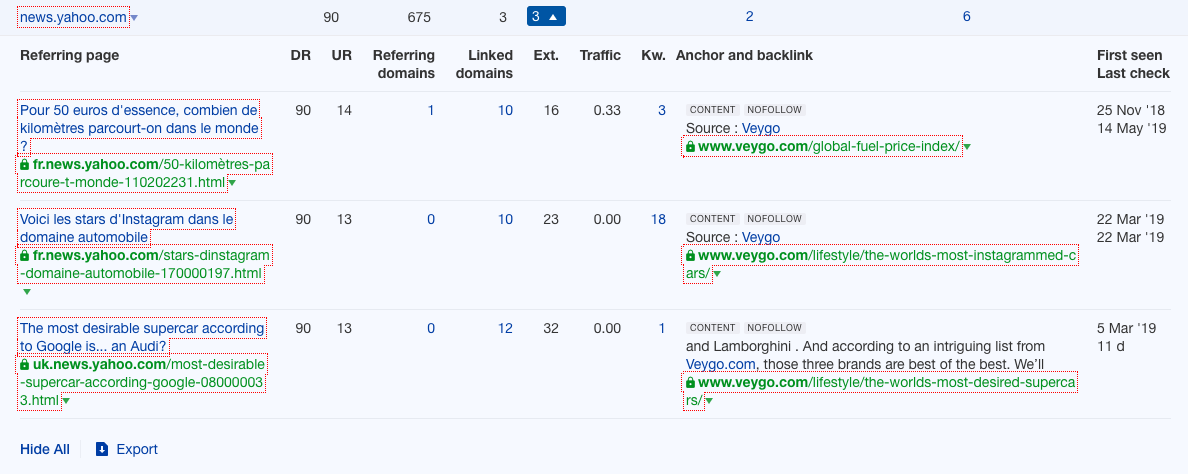Click Hide All link

coord(45,449)
